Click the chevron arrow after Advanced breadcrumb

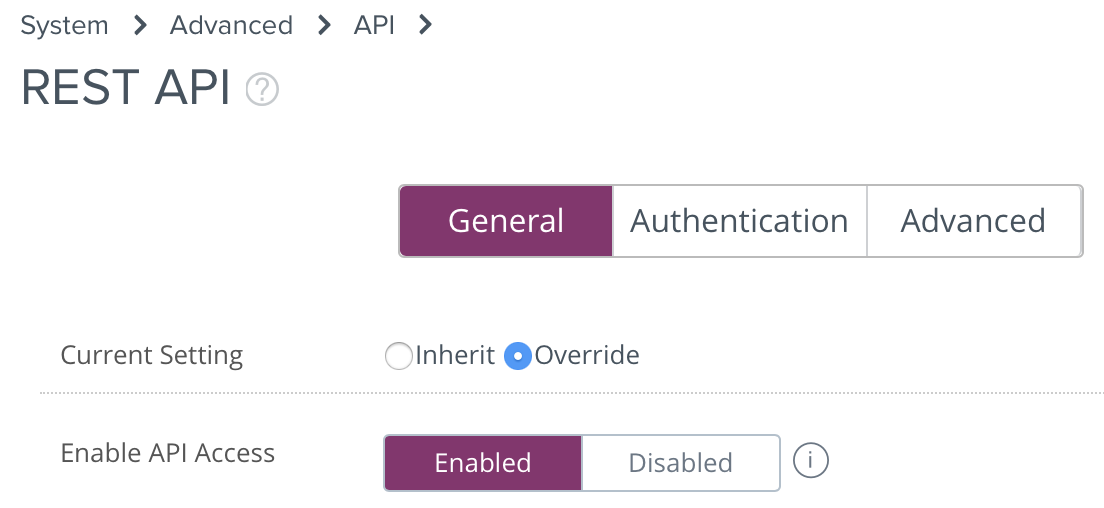tap(323, 25)
